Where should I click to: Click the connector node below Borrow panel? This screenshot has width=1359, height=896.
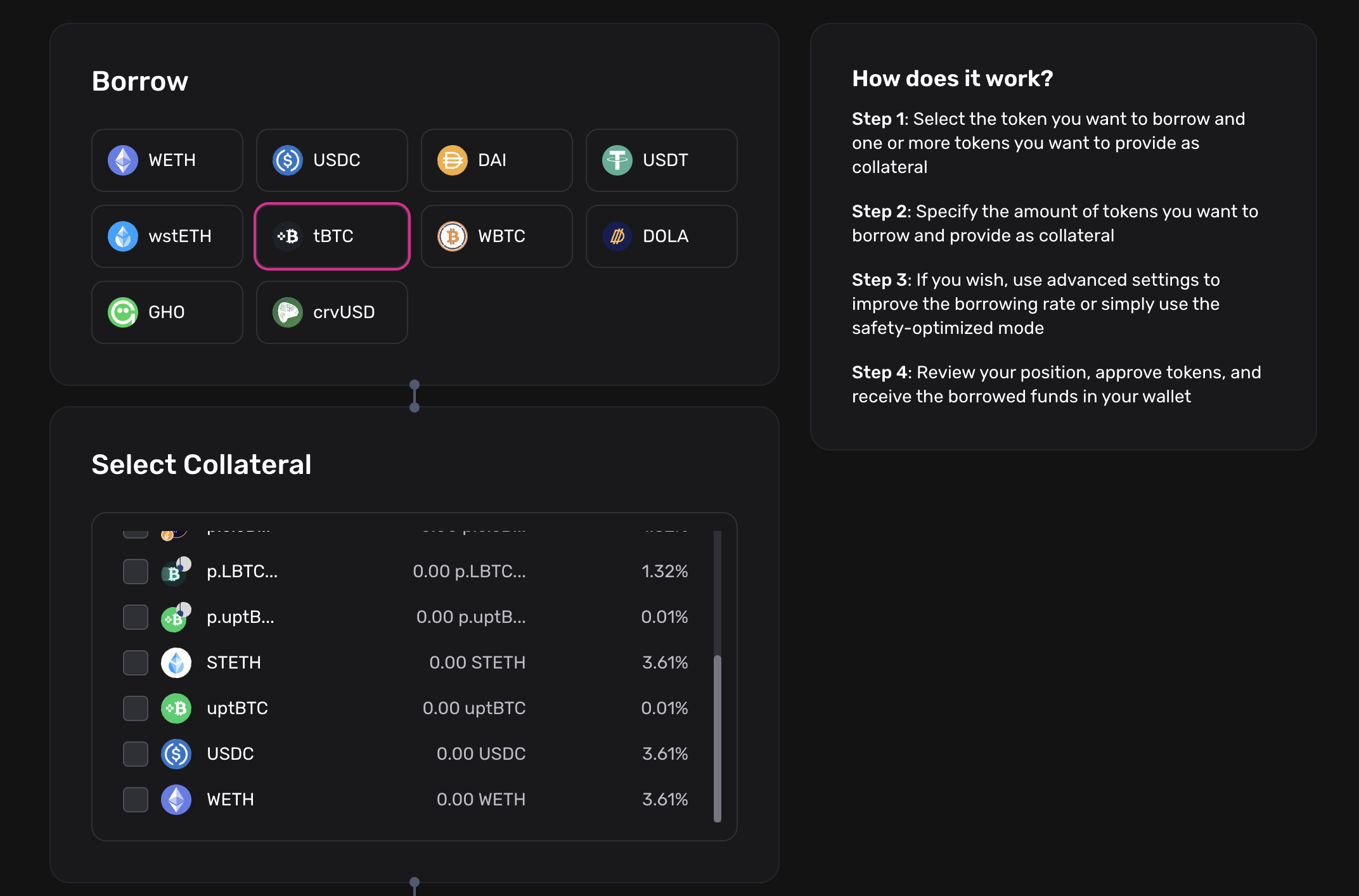(415, 385)
